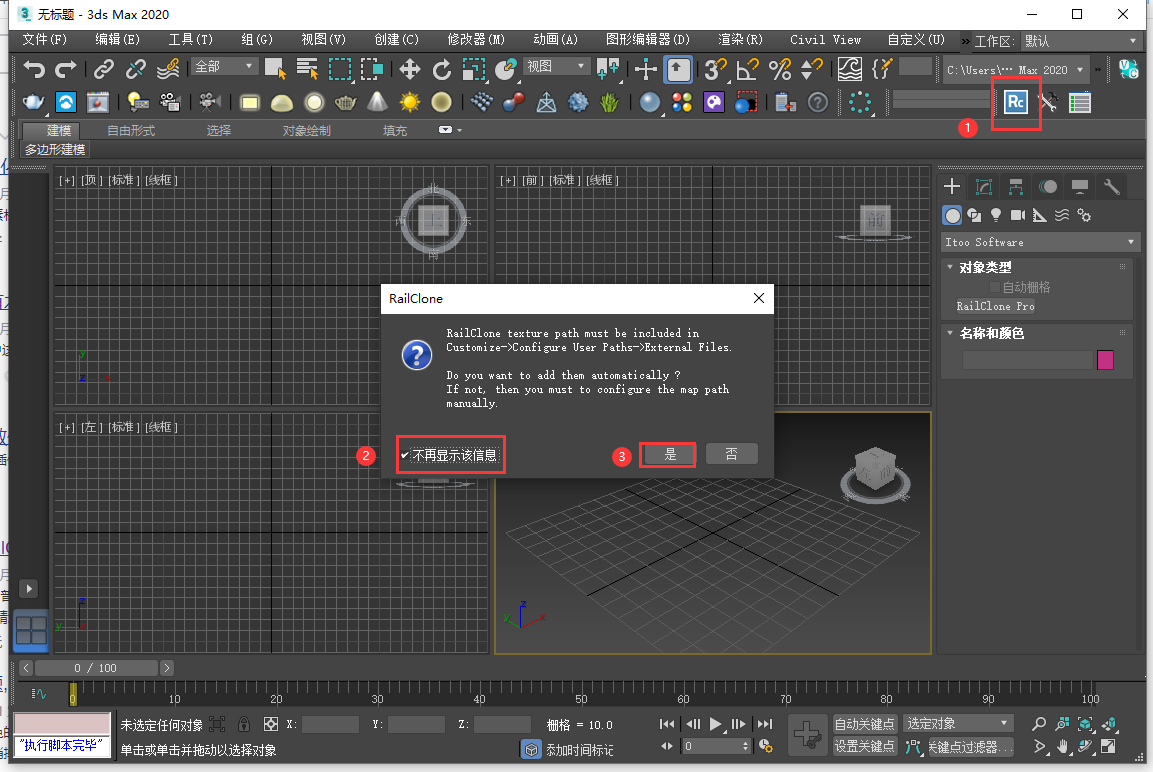Activate the Select and Rotate tool
1153x772 pixels.
(441, 70)
